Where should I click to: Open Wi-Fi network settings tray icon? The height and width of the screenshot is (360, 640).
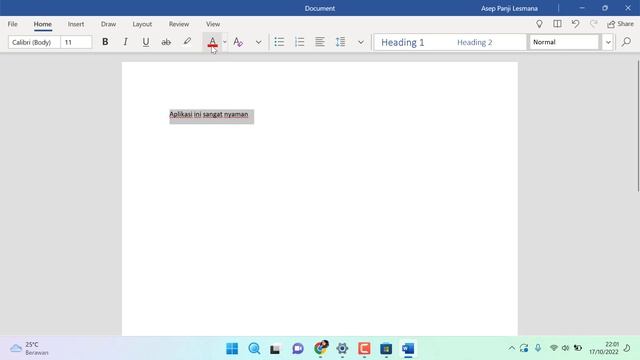(553, 348)
